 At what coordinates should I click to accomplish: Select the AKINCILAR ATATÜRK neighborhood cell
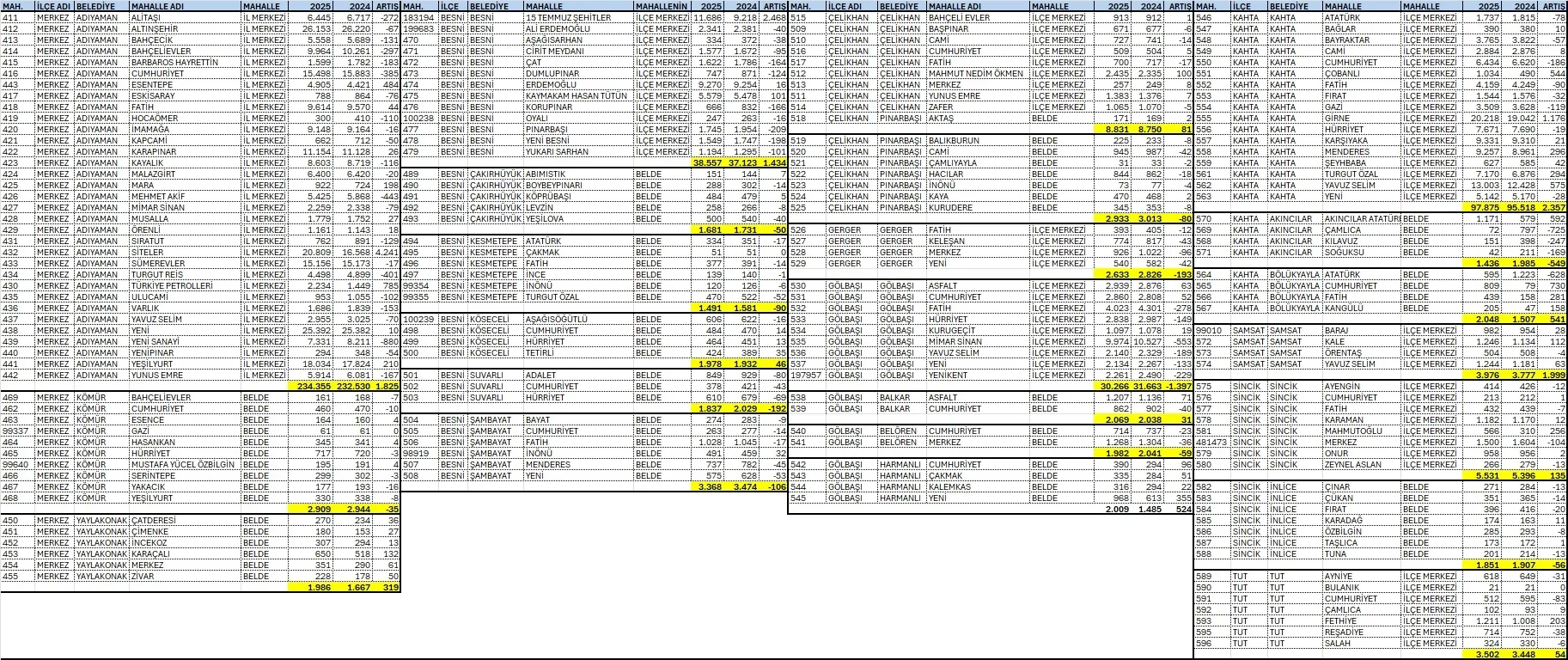tap(1361, 218)
